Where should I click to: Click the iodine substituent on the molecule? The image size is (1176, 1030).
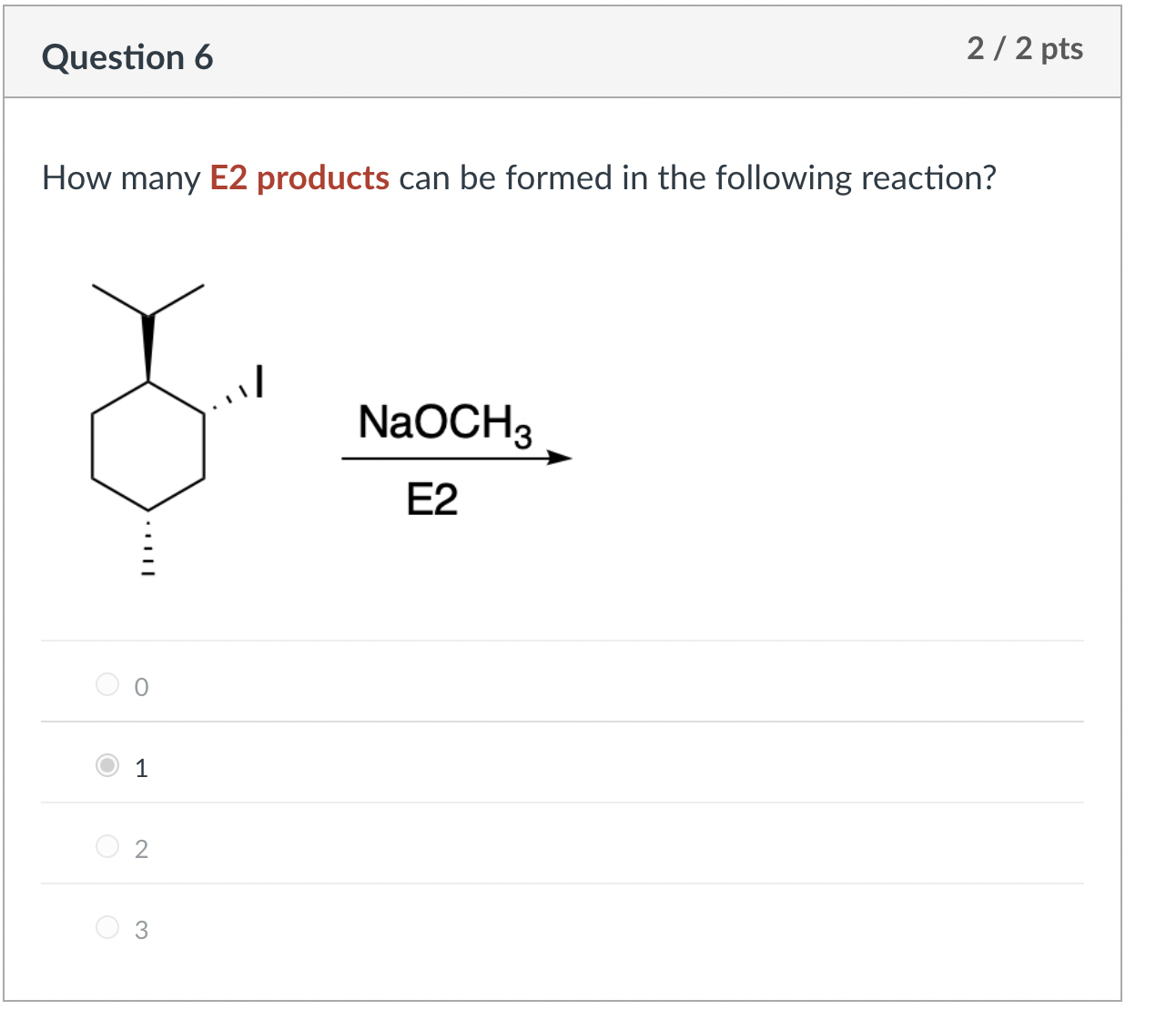258,381
